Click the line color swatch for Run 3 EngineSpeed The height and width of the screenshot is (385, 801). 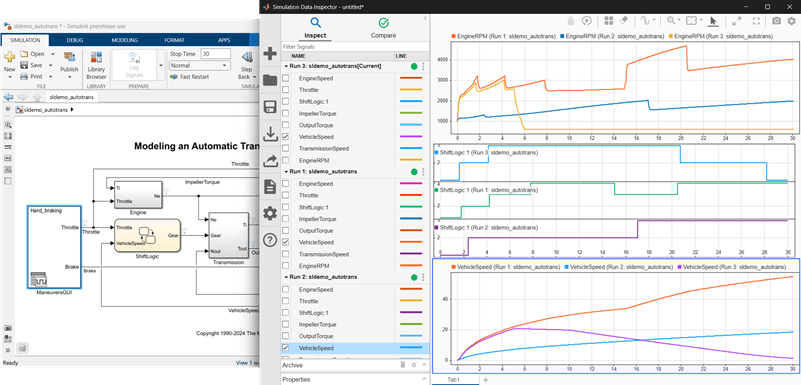point(411,78)
